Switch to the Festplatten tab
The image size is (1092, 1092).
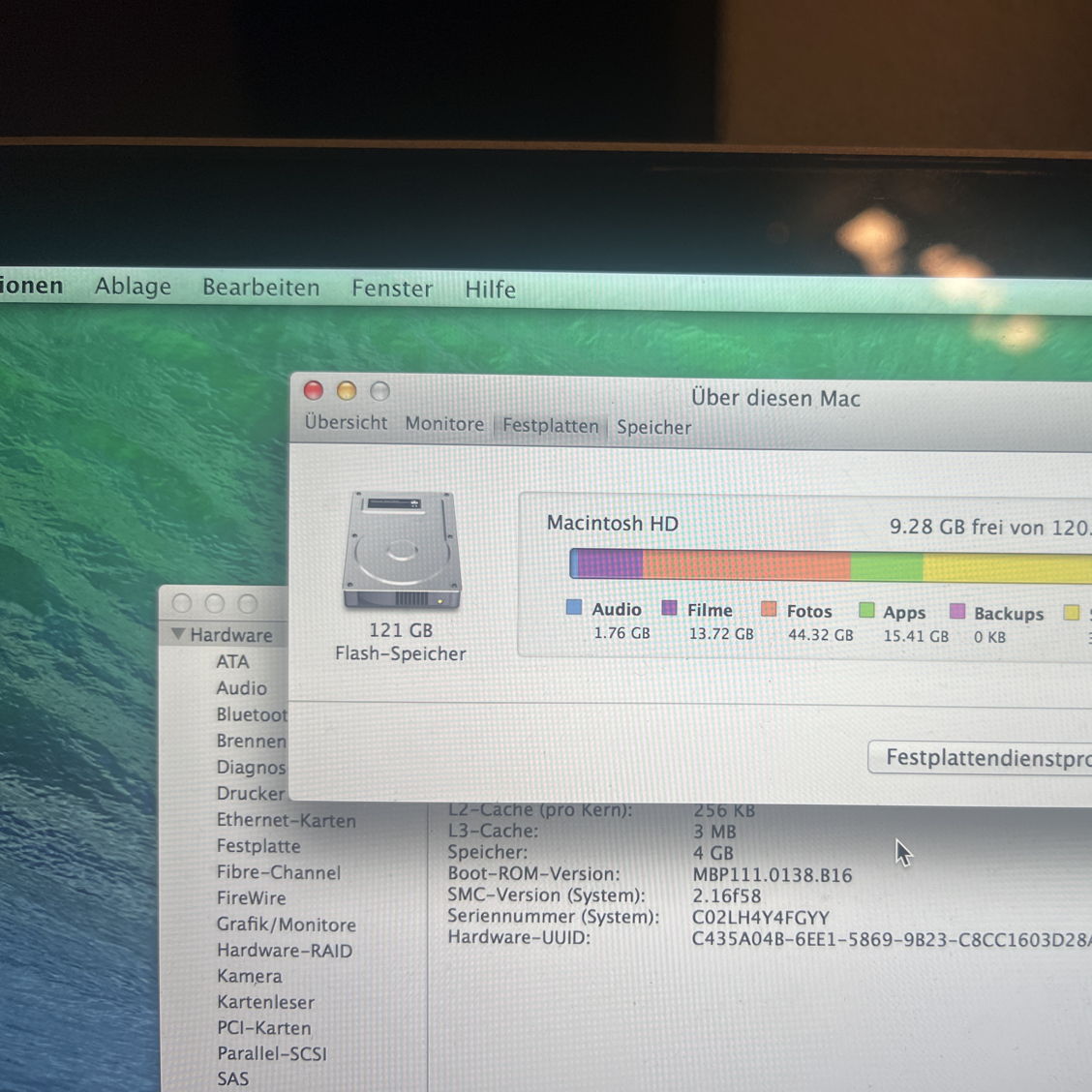(x=550, y=426)
